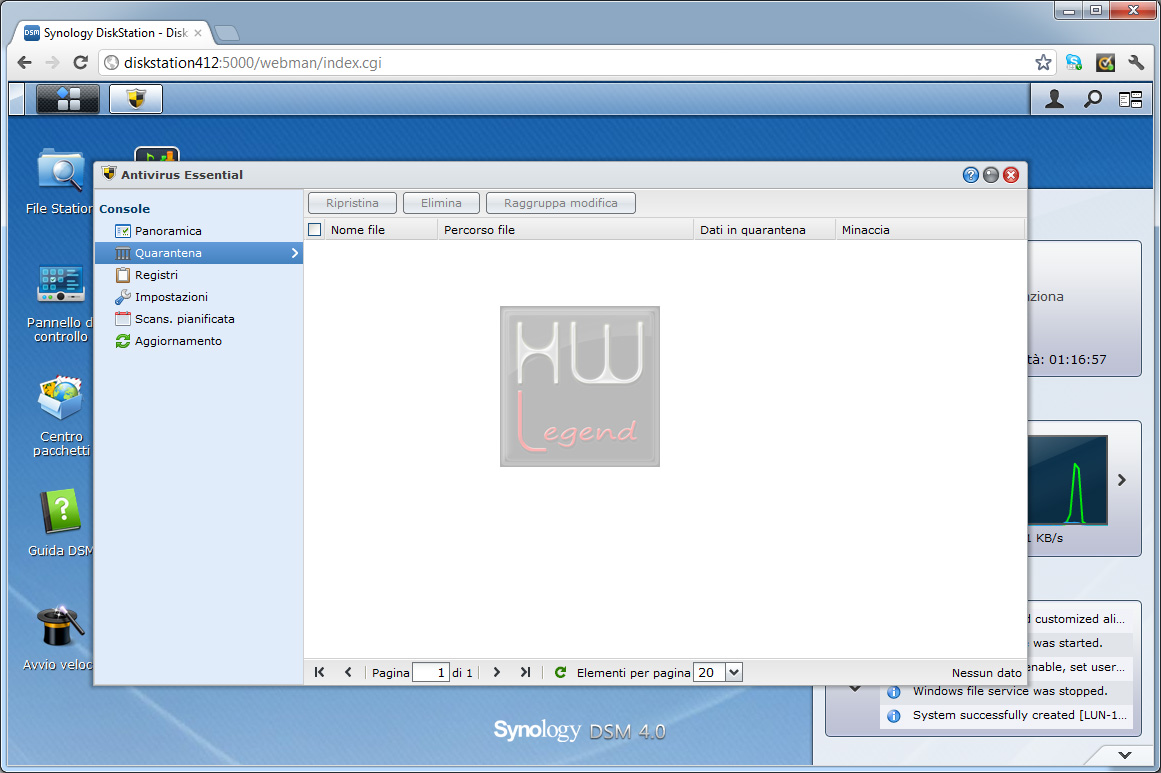Click the chevron at the bottom of the widgets panel
This screenshot has height=773, width=1161.
coord(1125,755)
